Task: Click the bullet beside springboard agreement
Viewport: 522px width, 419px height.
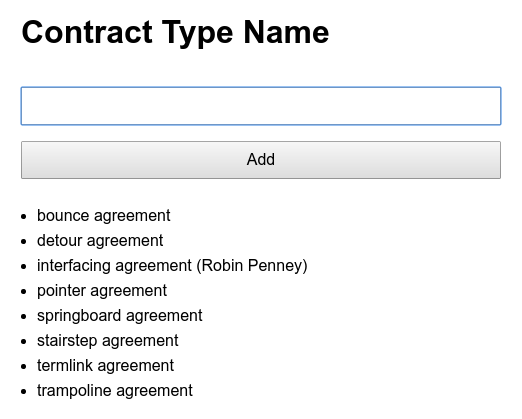Action: [x=23, y=317]
